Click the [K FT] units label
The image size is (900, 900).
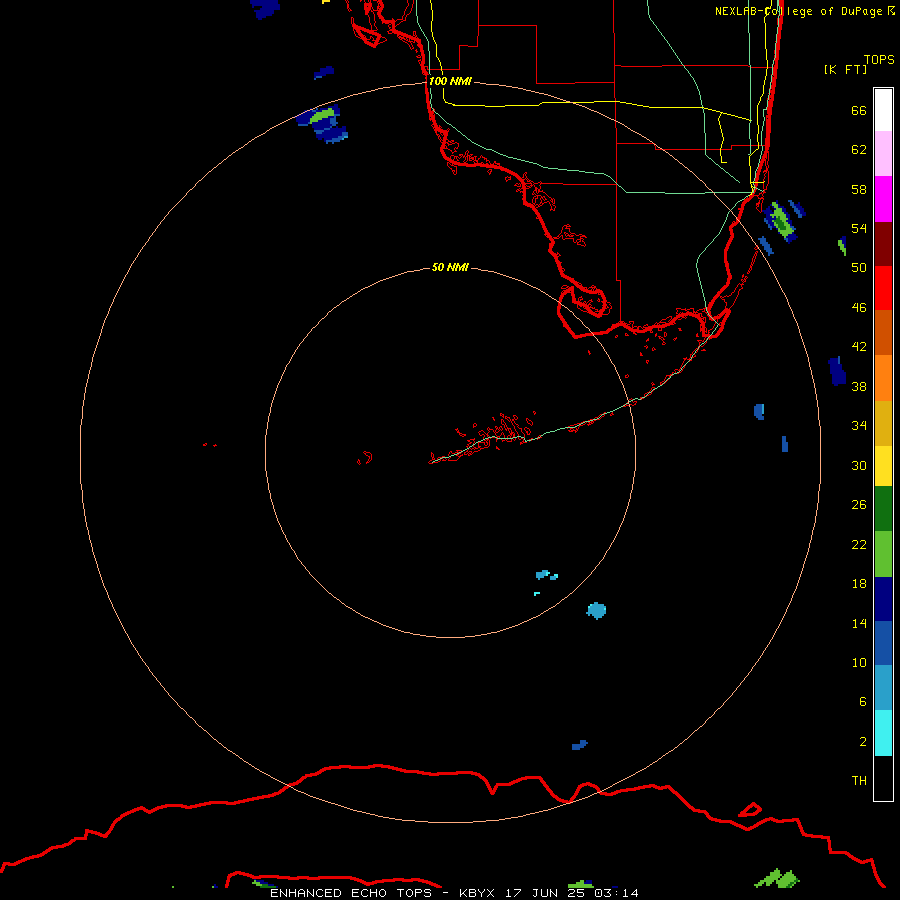[845, 69]
